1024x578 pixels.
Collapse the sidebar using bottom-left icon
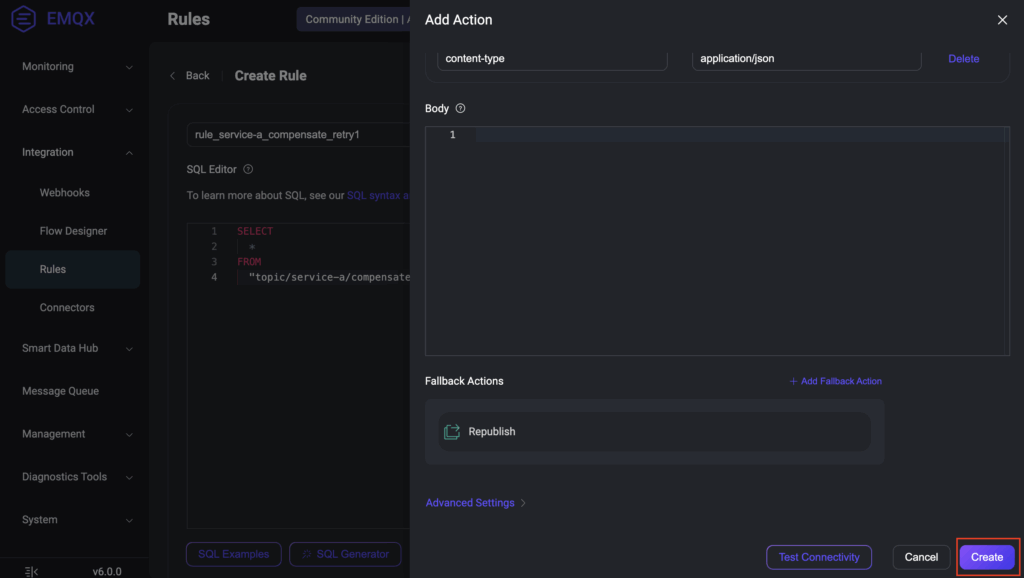[31, 572]
